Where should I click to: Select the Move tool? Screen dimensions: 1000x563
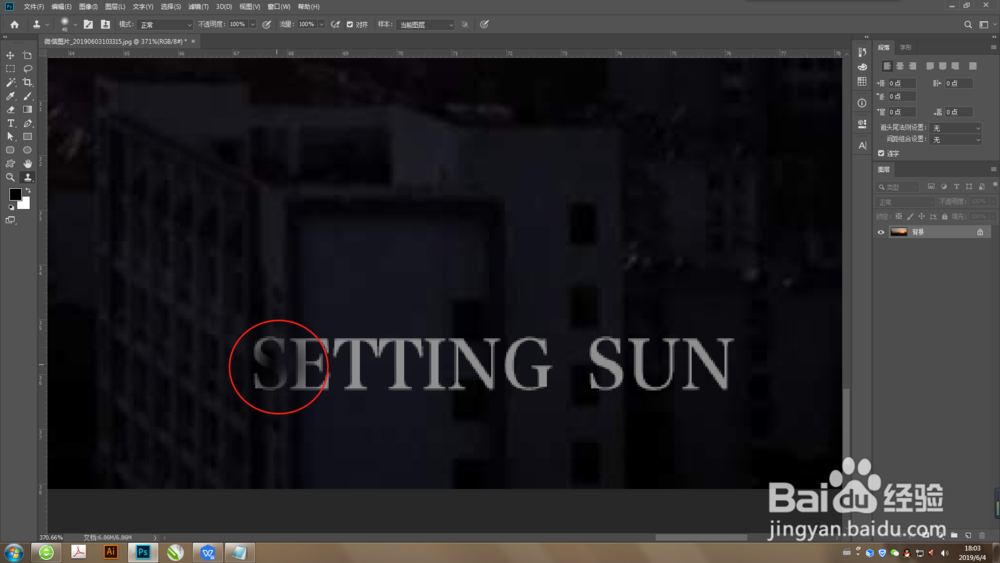10,55
